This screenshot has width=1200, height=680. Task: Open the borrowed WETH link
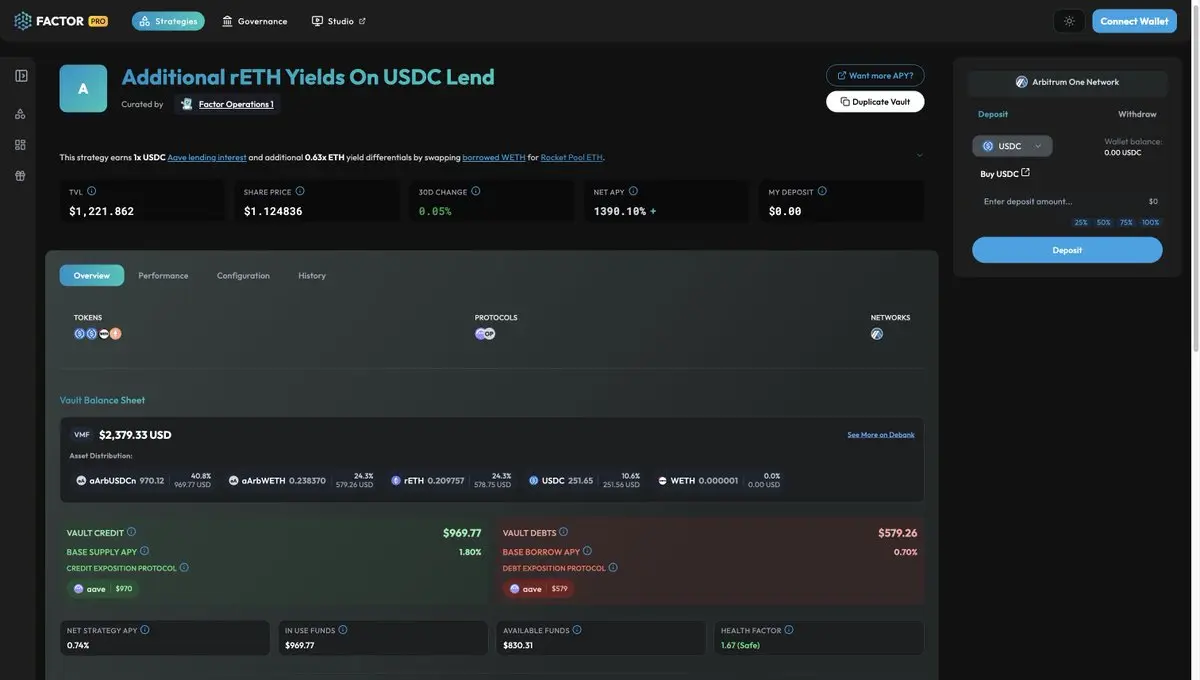[x=494, y=157]
